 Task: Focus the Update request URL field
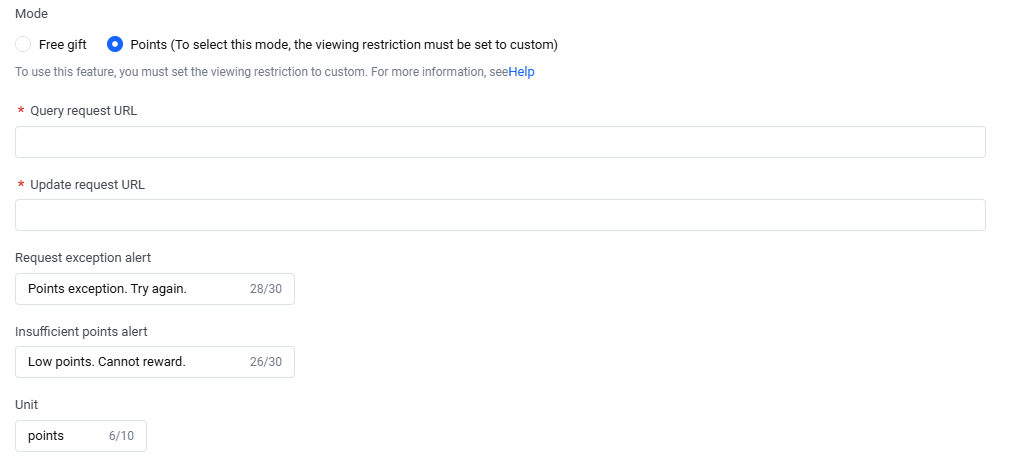500,215
